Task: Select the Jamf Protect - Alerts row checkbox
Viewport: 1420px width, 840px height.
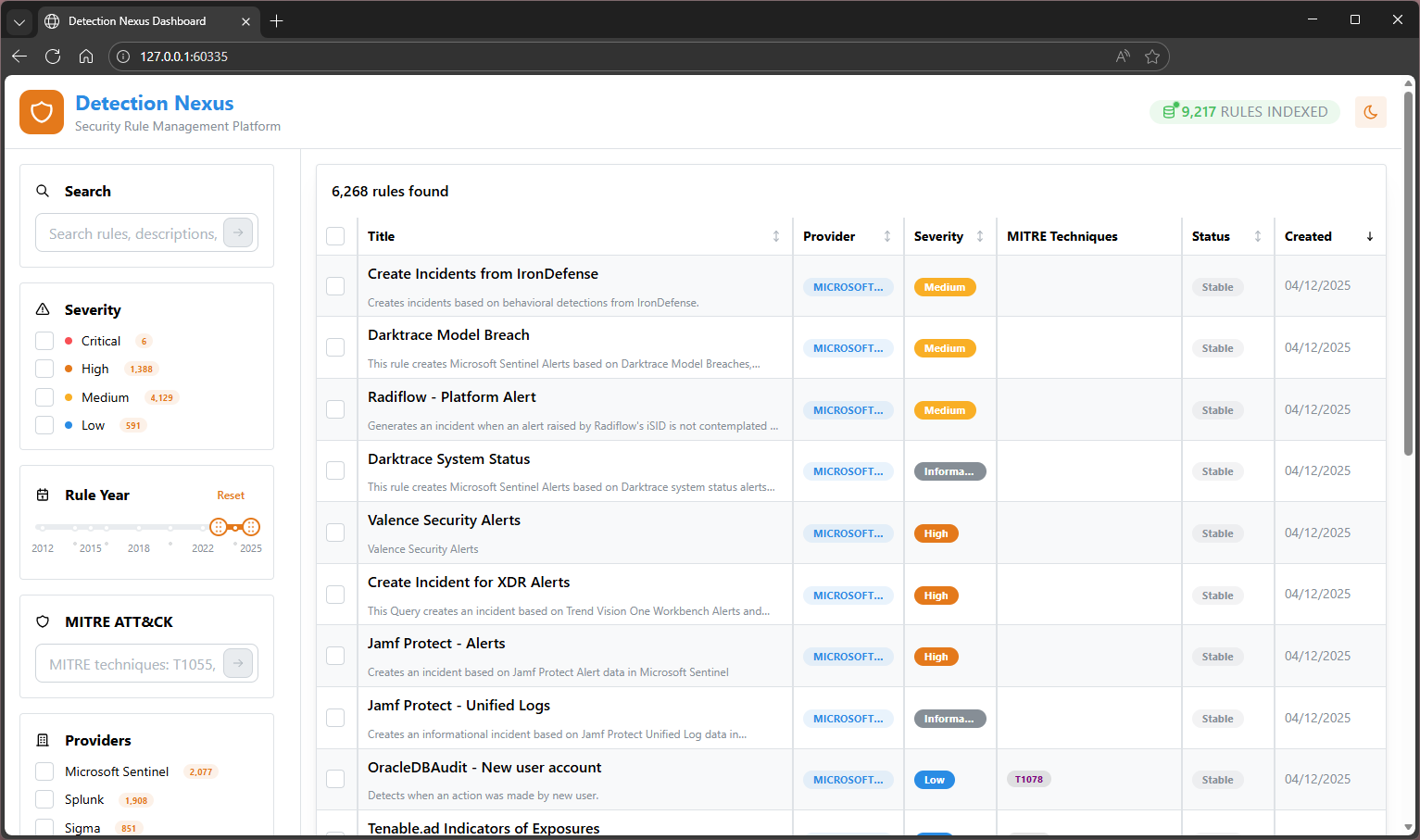Action: pos(335,656)
